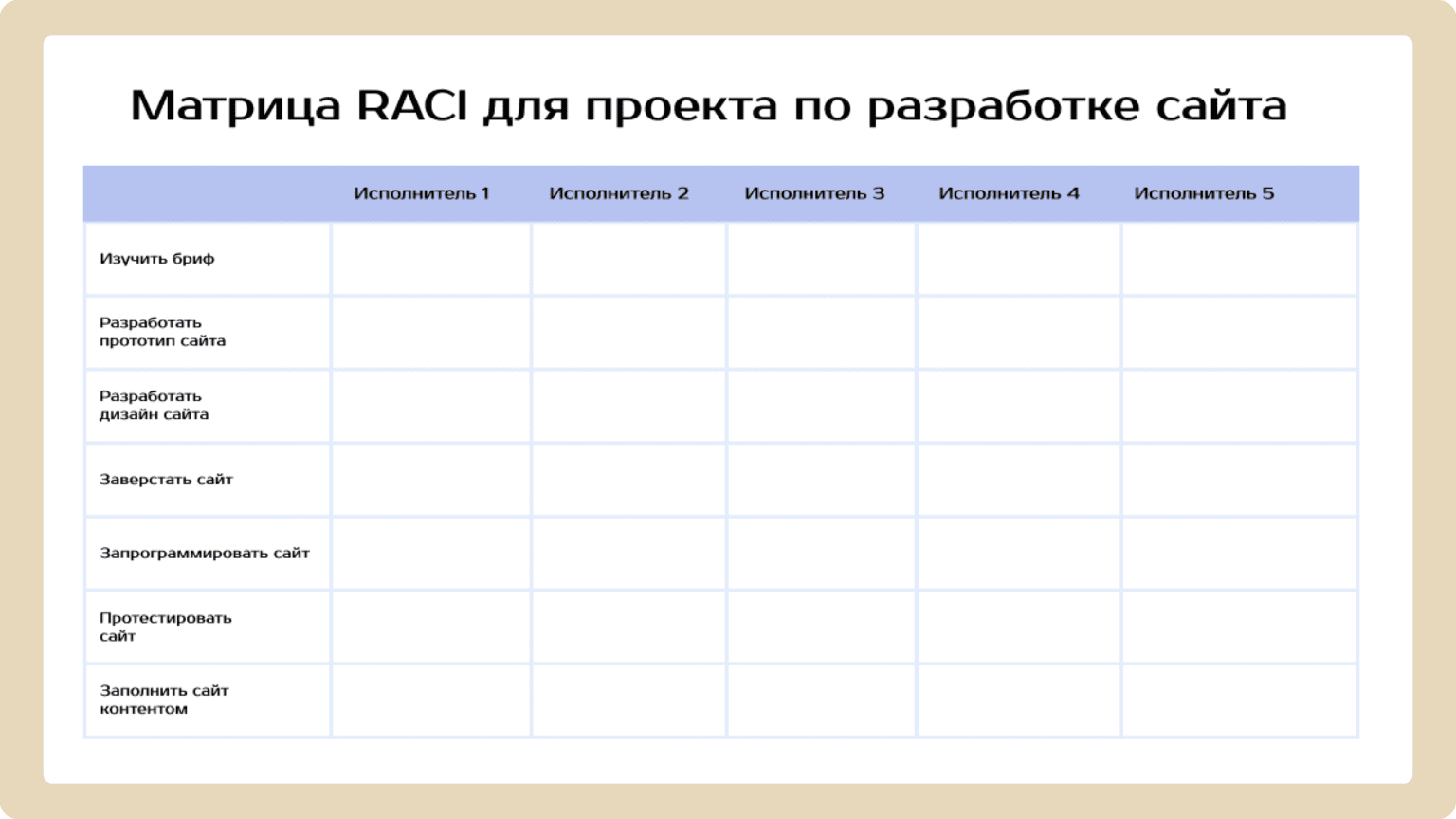
Task: Click the title 'Матрица RACI для проекта по разработке сайта'
Action: (708, 105)
